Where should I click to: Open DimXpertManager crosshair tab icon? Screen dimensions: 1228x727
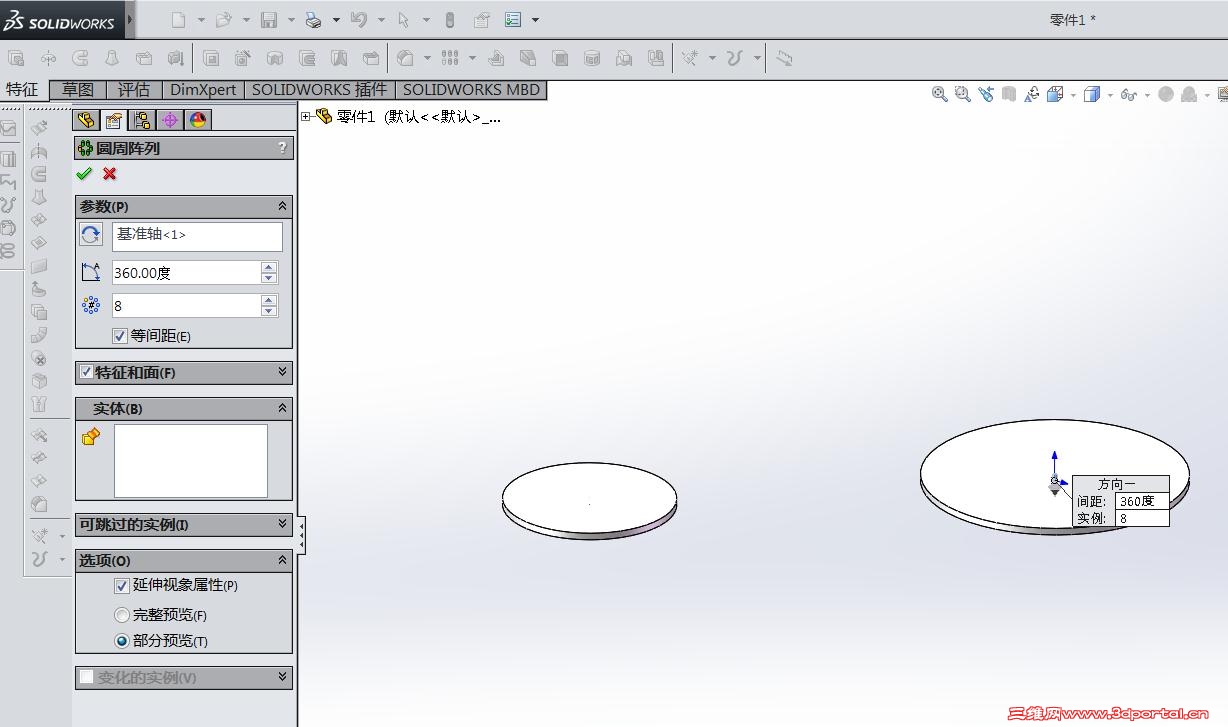click(x=170, y=120)
